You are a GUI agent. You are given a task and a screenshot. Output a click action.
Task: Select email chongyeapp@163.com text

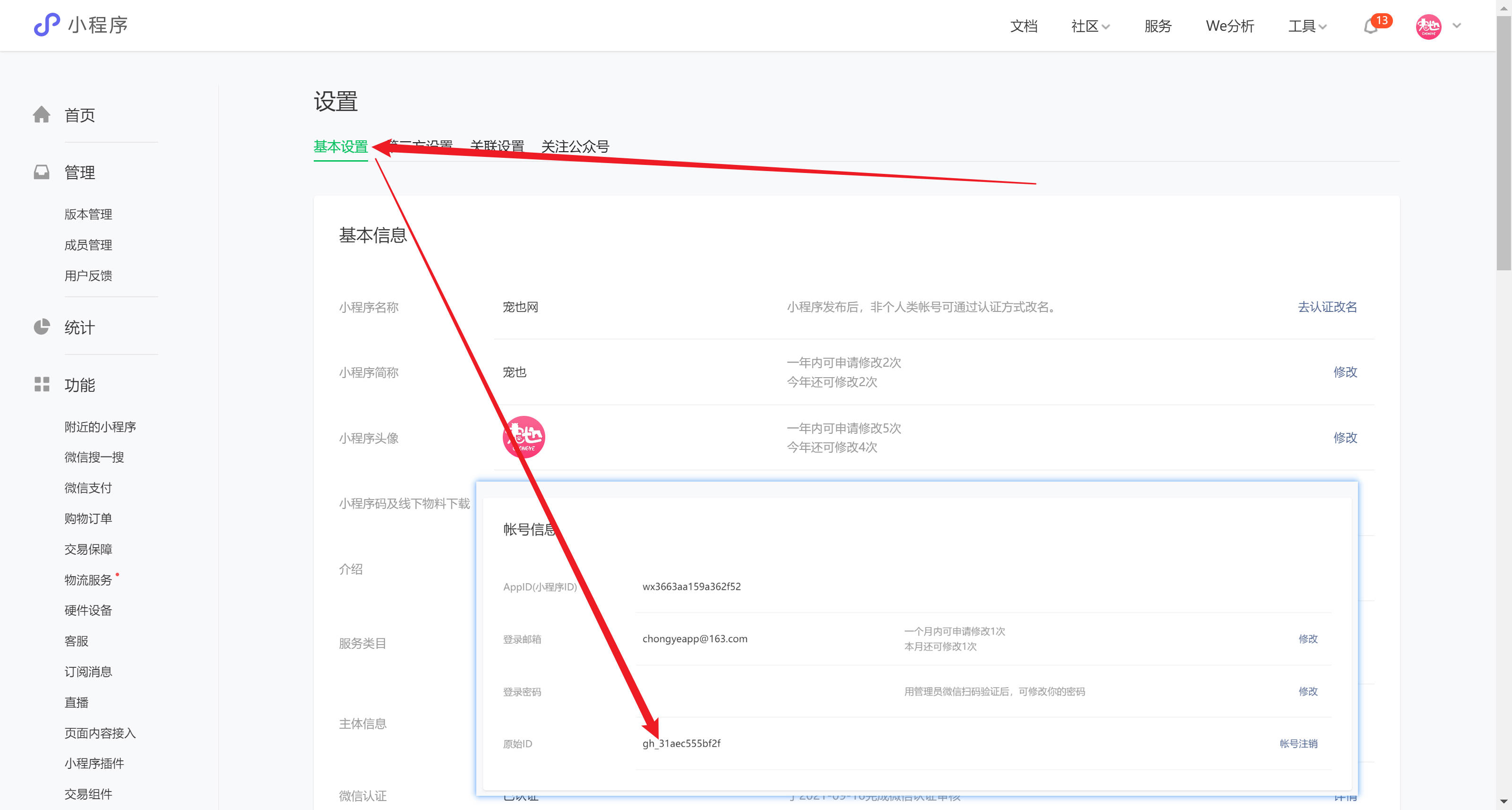pos(695,638)
